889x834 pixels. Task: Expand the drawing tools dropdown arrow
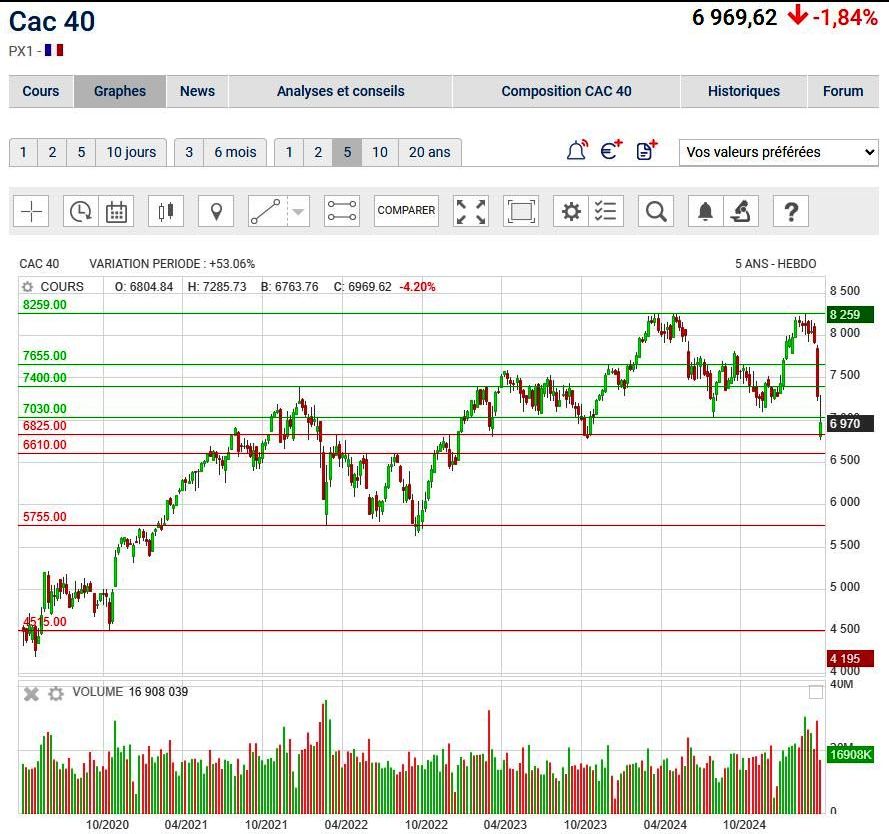(298, 211)
